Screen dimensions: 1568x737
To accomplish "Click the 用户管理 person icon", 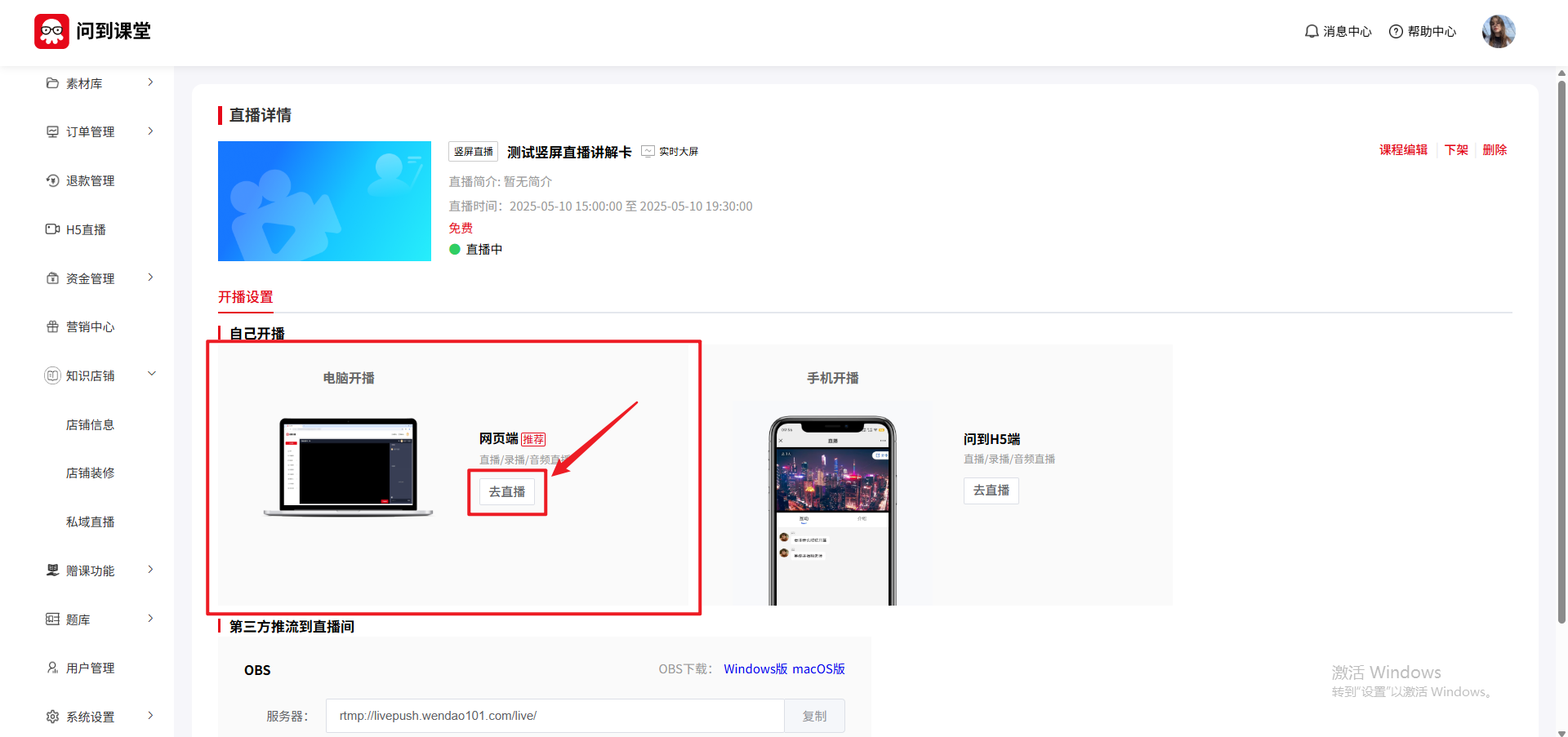I will point(52,668).
